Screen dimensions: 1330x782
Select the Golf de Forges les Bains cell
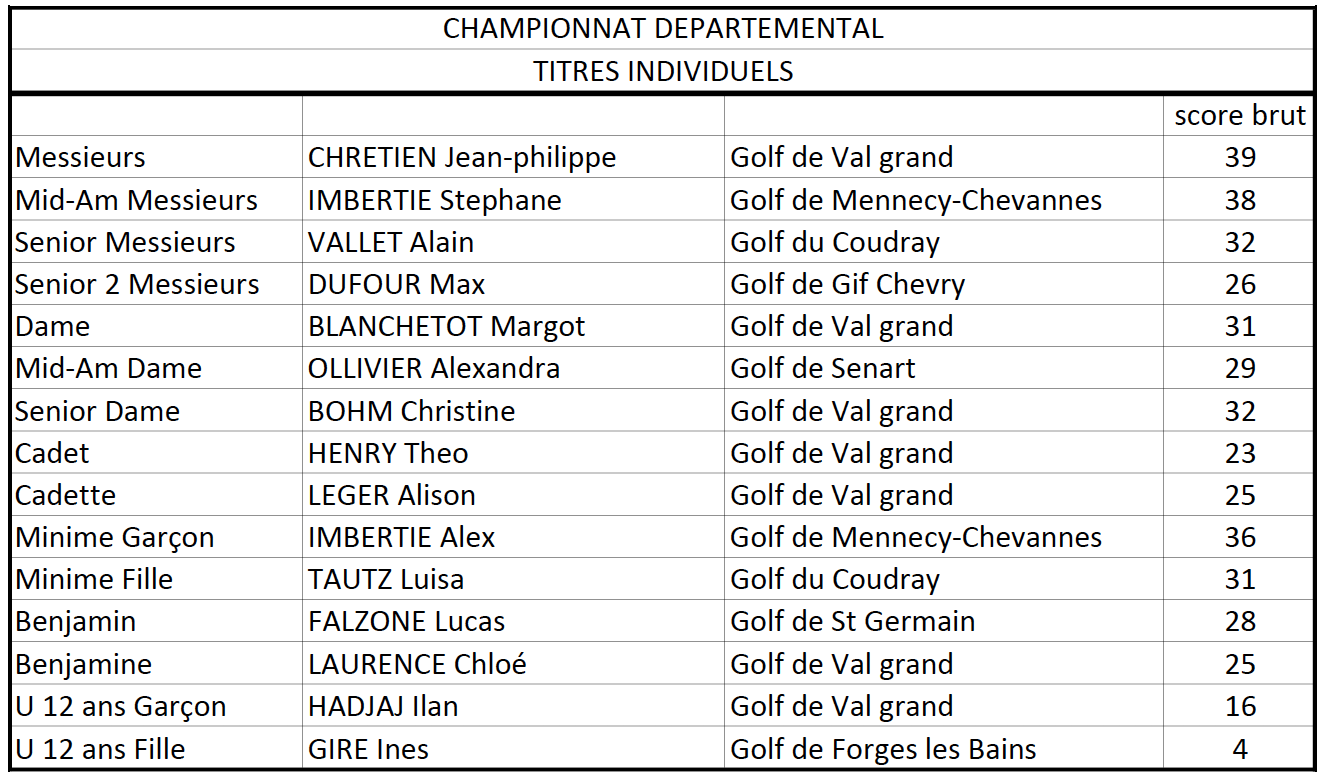point(883,749)
